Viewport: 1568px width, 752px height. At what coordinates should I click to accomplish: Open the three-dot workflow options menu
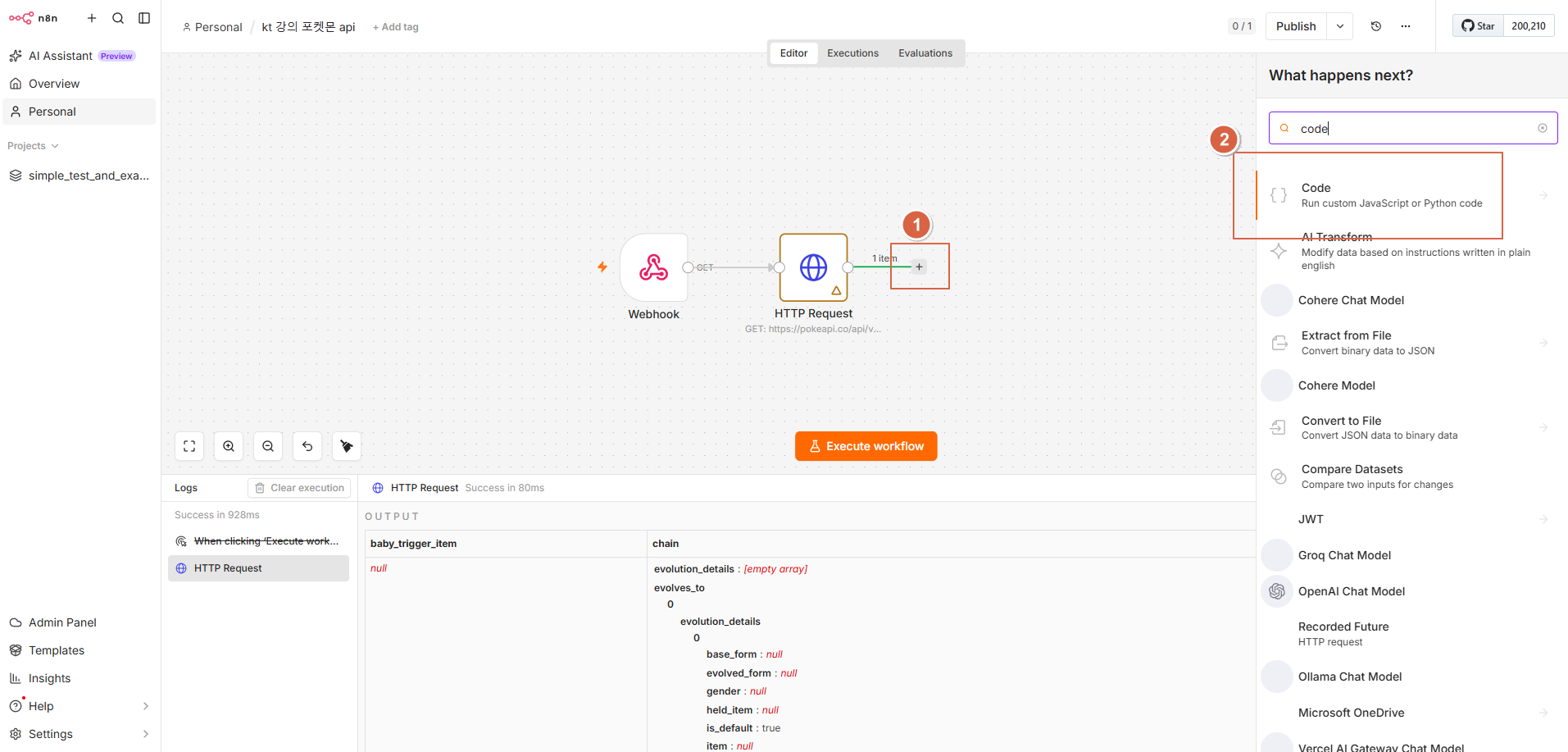click(1406, 26)
